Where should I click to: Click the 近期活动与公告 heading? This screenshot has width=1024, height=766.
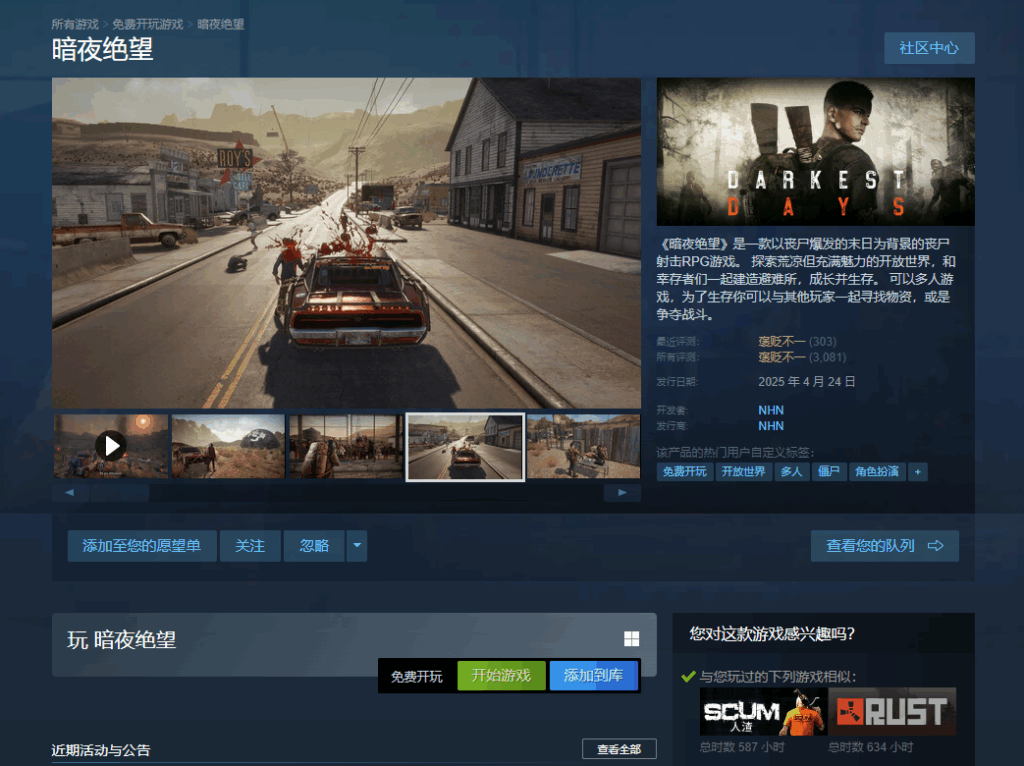point(101,750)
